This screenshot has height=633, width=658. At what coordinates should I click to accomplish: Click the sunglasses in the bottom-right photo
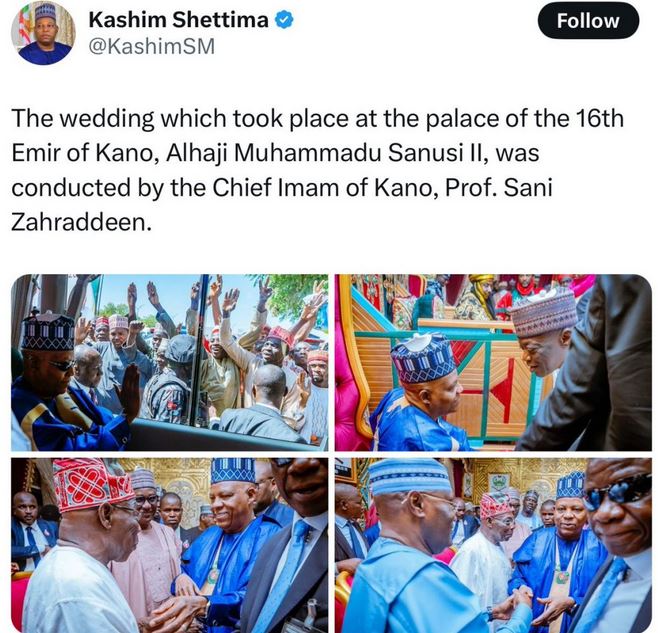pyautogui.click(x=618, y=490)
